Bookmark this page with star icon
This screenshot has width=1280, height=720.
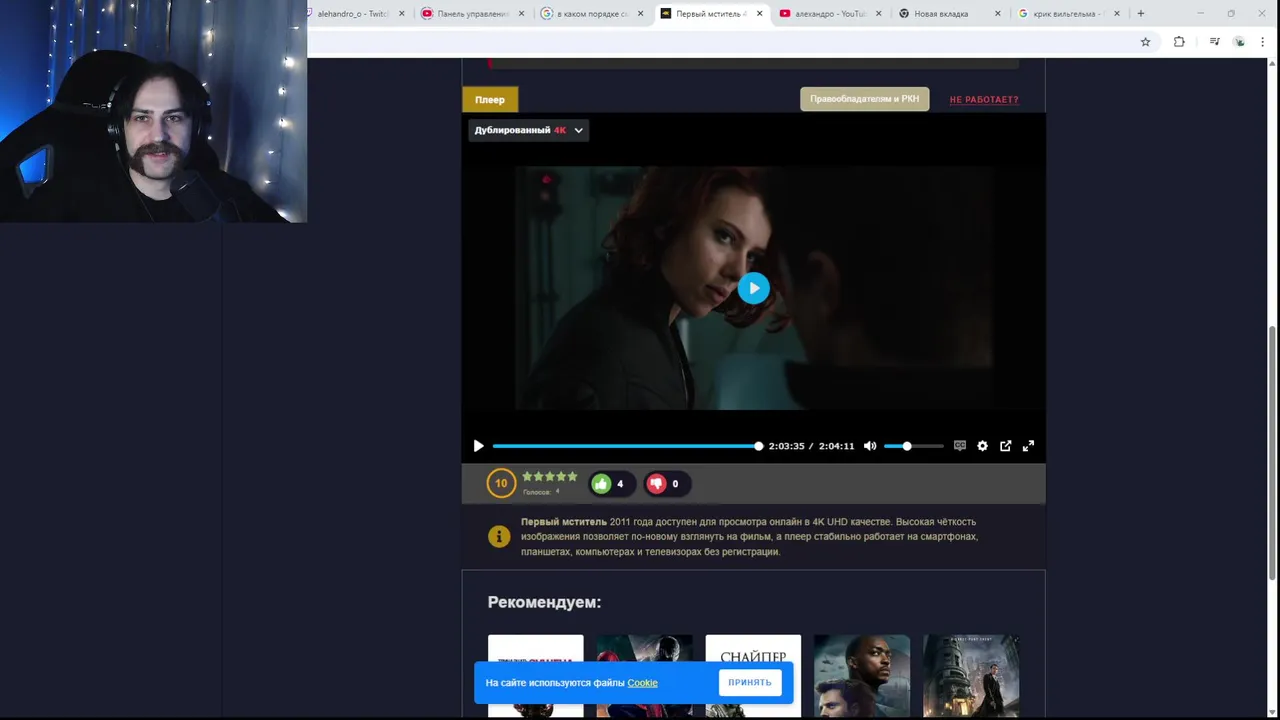[1146, 42]
